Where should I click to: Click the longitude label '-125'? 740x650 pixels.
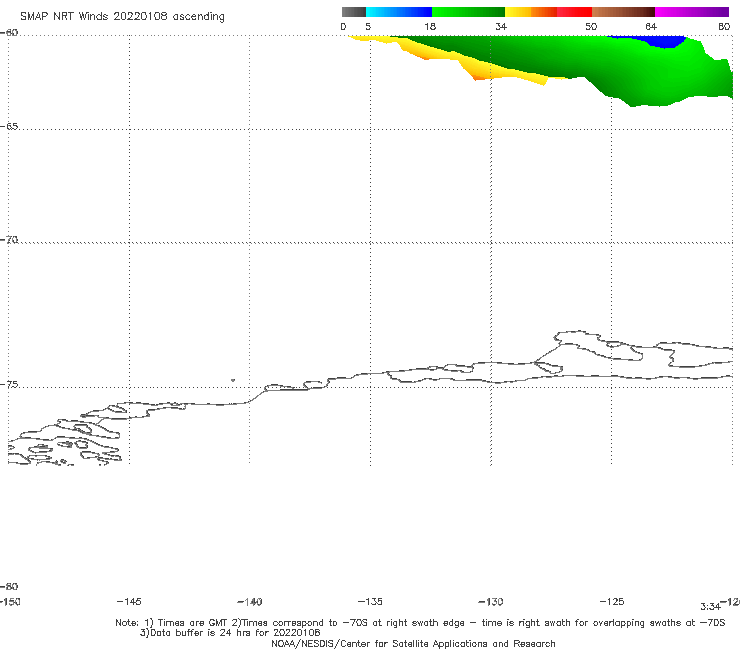612,602
